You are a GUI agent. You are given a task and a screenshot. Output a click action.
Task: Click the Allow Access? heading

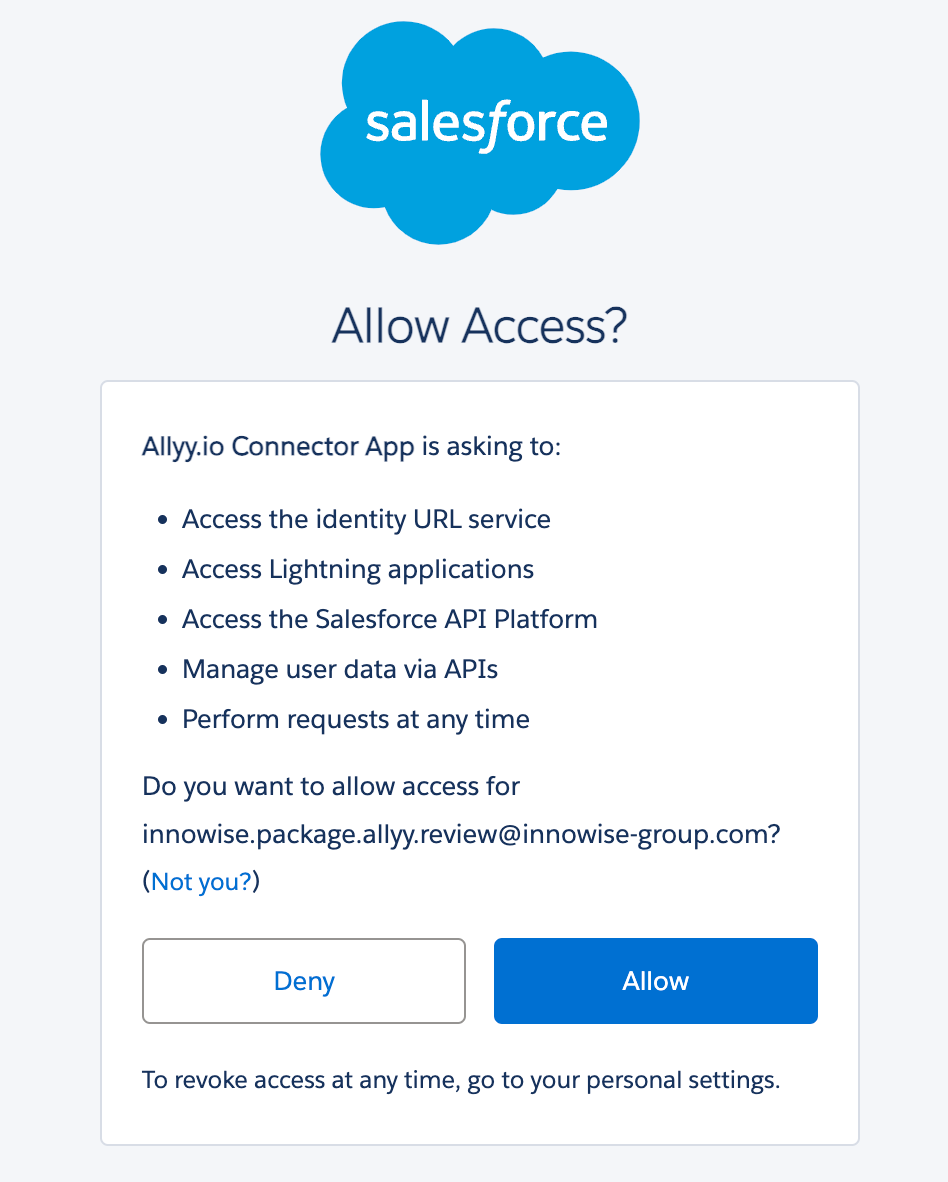[x=479, y=326]
